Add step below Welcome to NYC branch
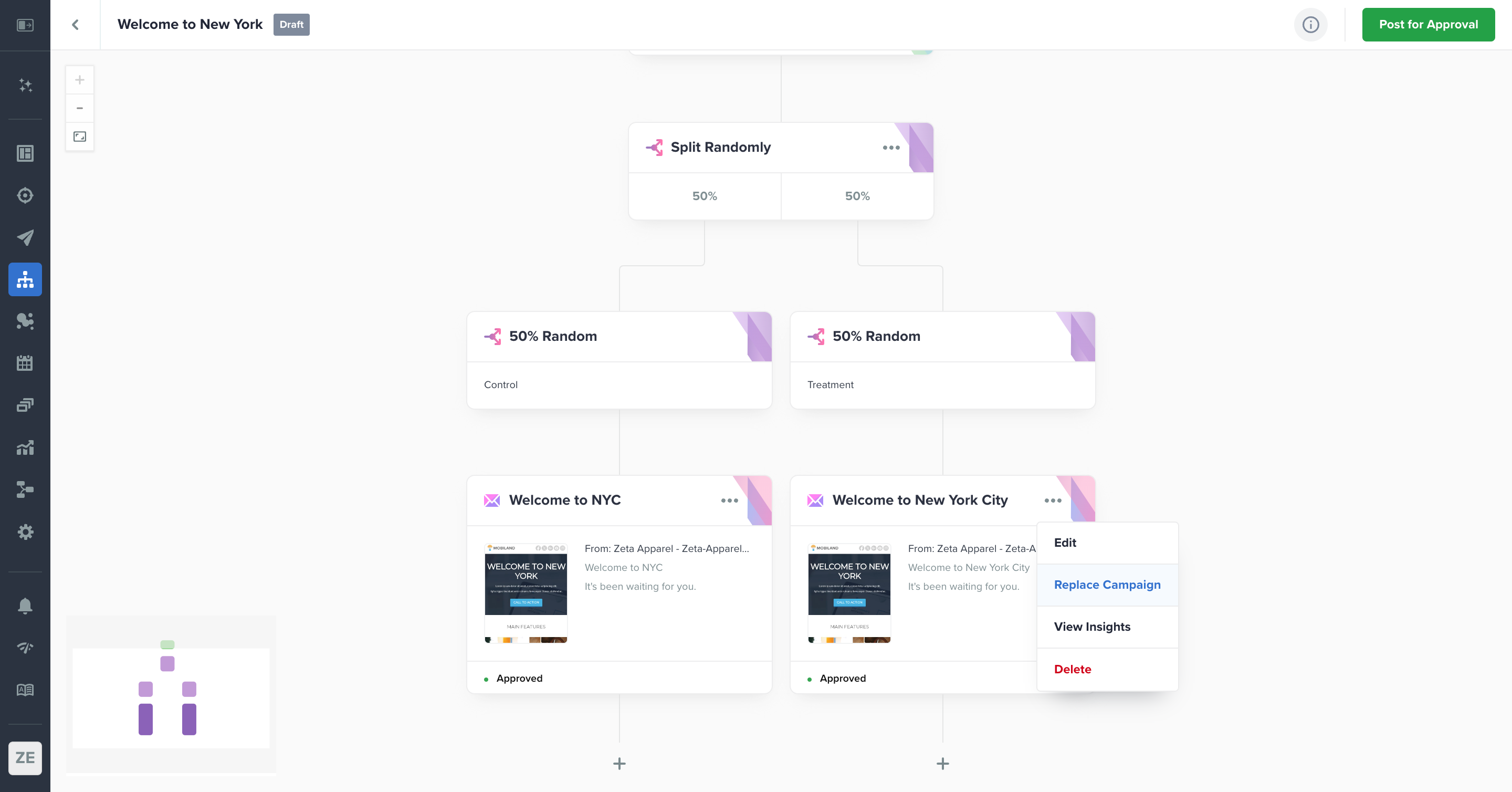Screen dimensions: 1512x792 [619, 764]
